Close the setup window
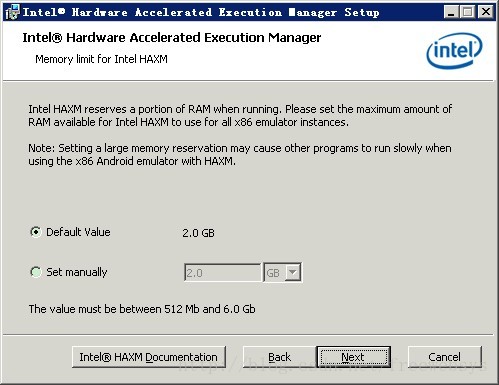Viewport: 499px width, 385px height. pos(486,12)
